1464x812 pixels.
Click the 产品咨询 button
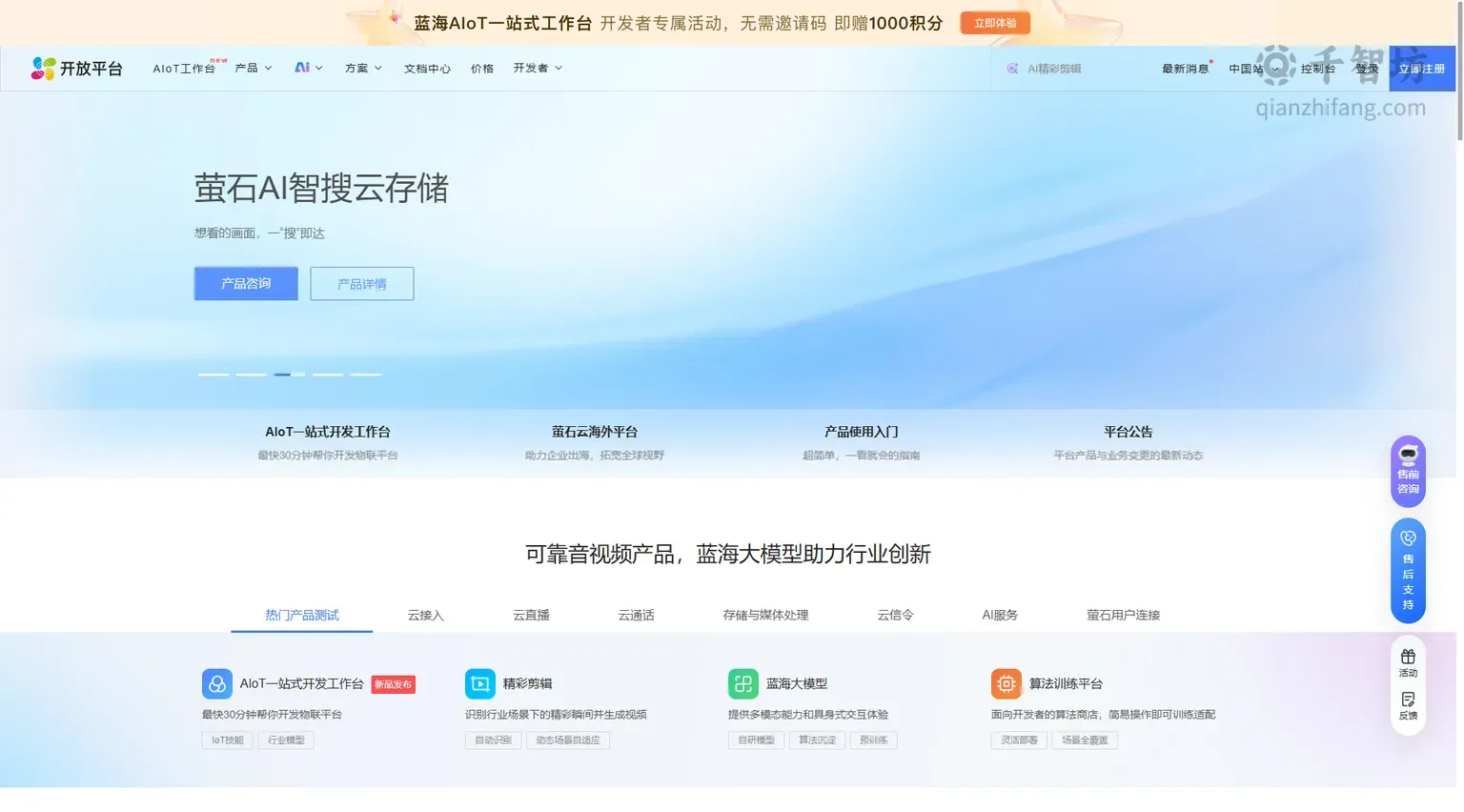point(246,283)
